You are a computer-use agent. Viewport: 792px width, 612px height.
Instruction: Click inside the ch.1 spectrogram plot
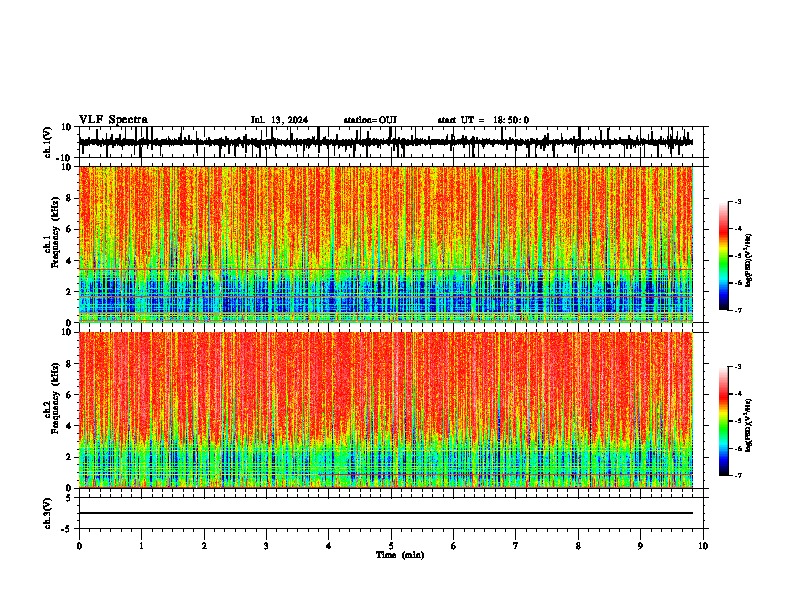[386, 244]
